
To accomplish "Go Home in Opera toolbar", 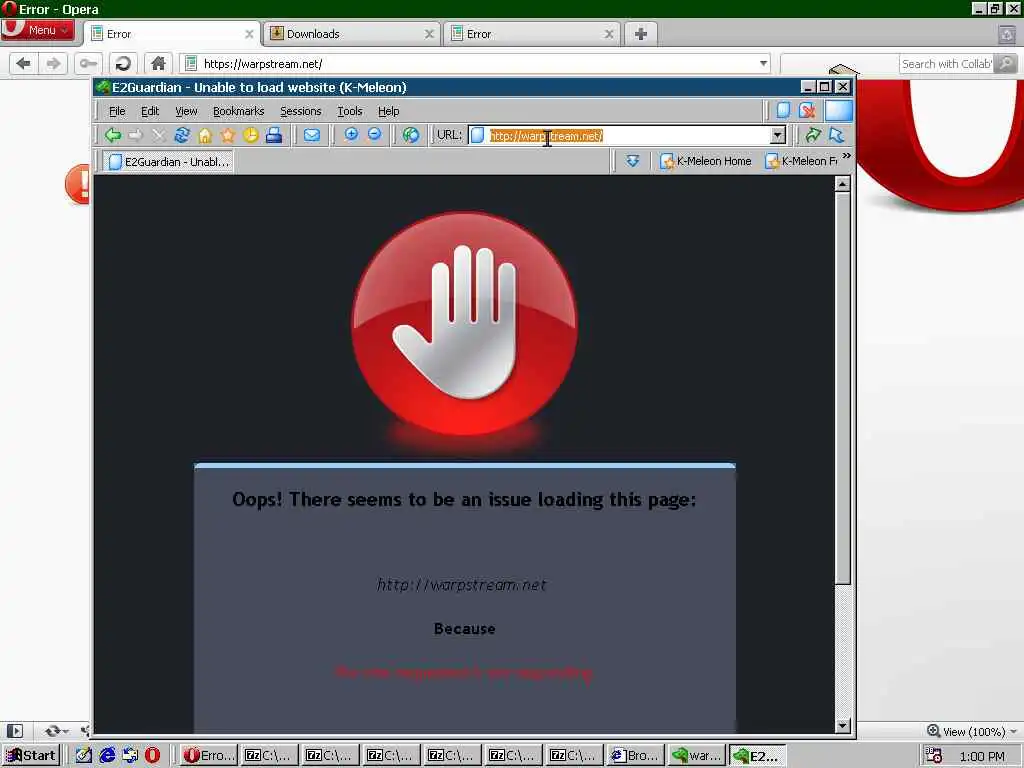I will [158, 63].
